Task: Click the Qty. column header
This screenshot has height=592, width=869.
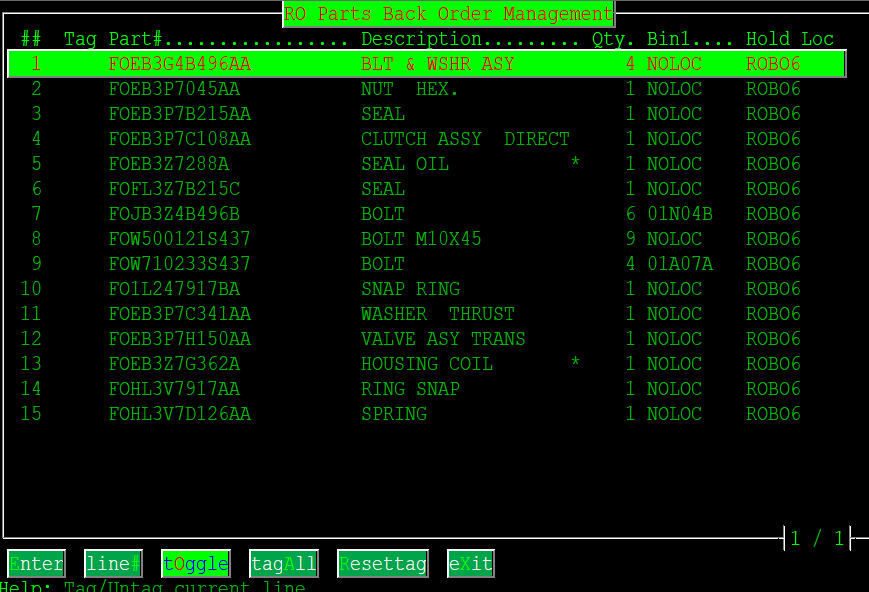Action: click(613, 39)
